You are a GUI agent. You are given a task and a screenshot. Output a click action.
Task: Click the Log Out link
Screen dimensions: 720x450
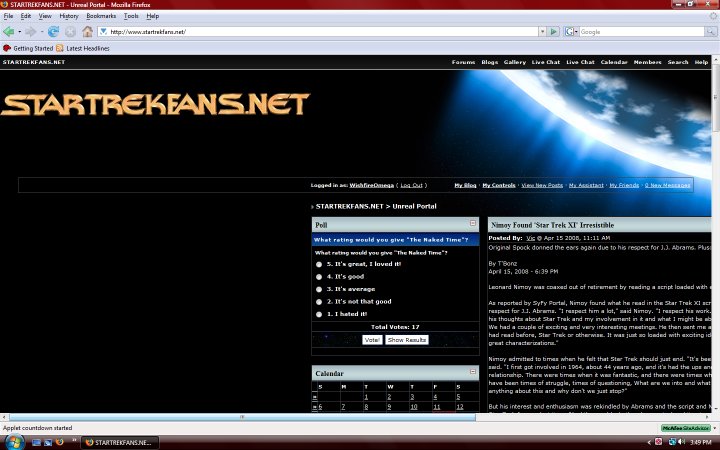point(411,185)
